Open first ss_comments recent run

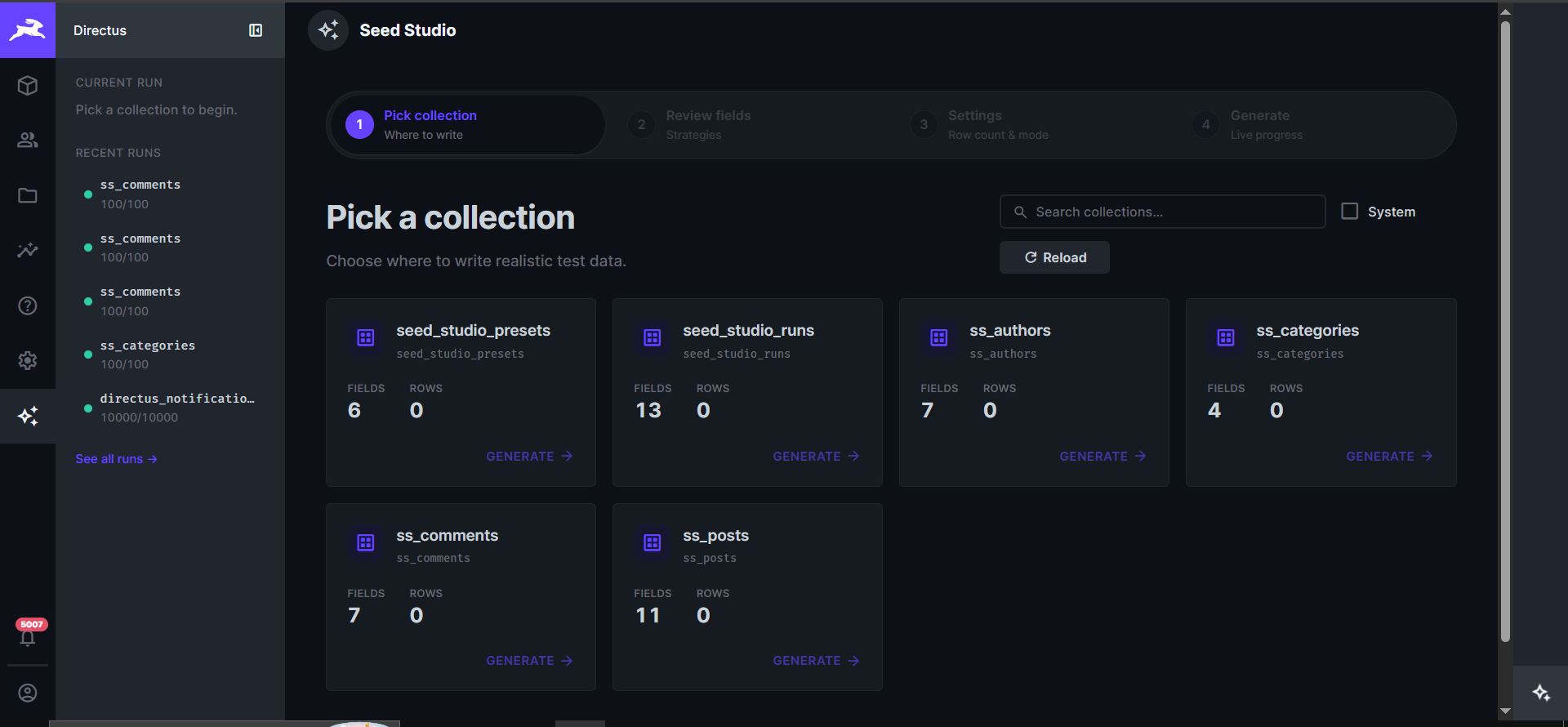[x=170, y=194]
